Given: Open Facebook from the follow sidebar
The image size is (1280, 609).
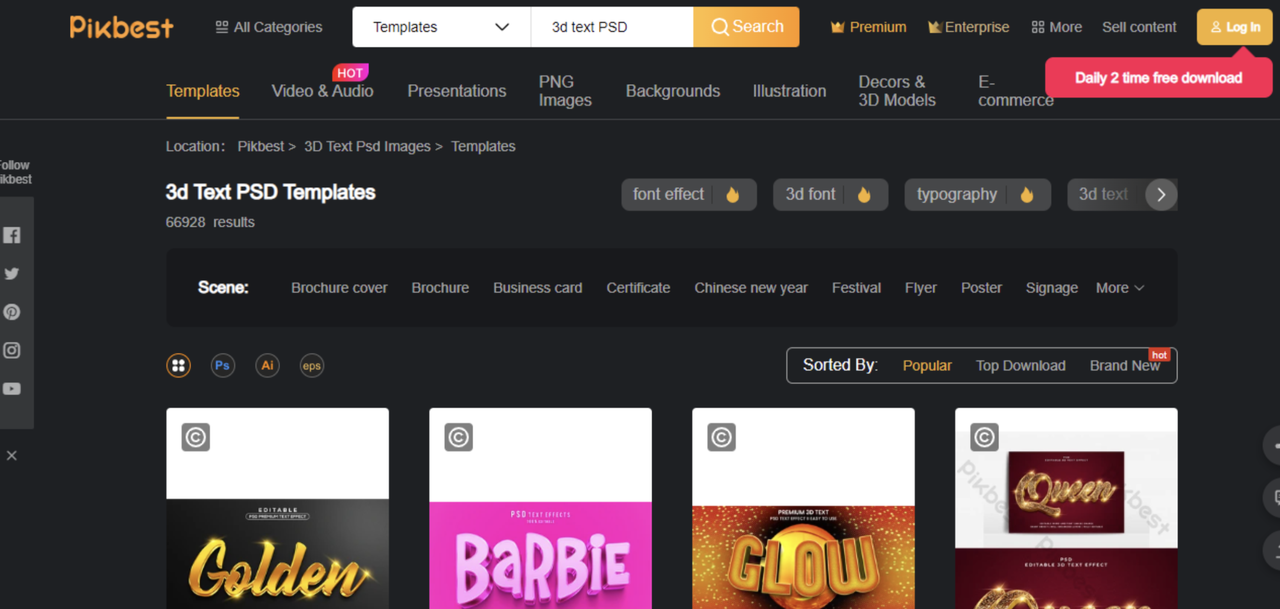Looking at the screenshot, I should [12, 235].
